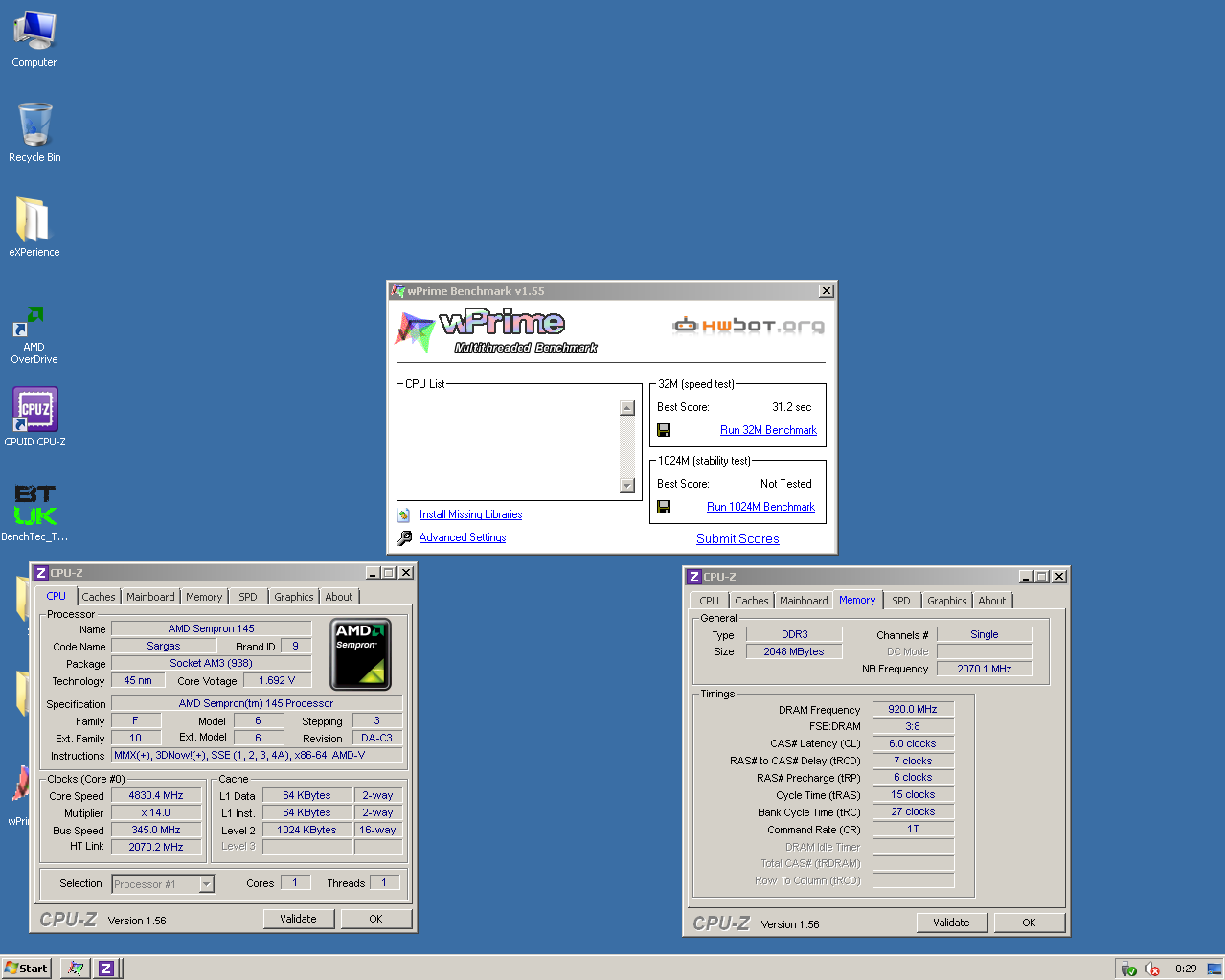
Task: Click the right CPU-Z title bar Z icon
Action: 694,577
